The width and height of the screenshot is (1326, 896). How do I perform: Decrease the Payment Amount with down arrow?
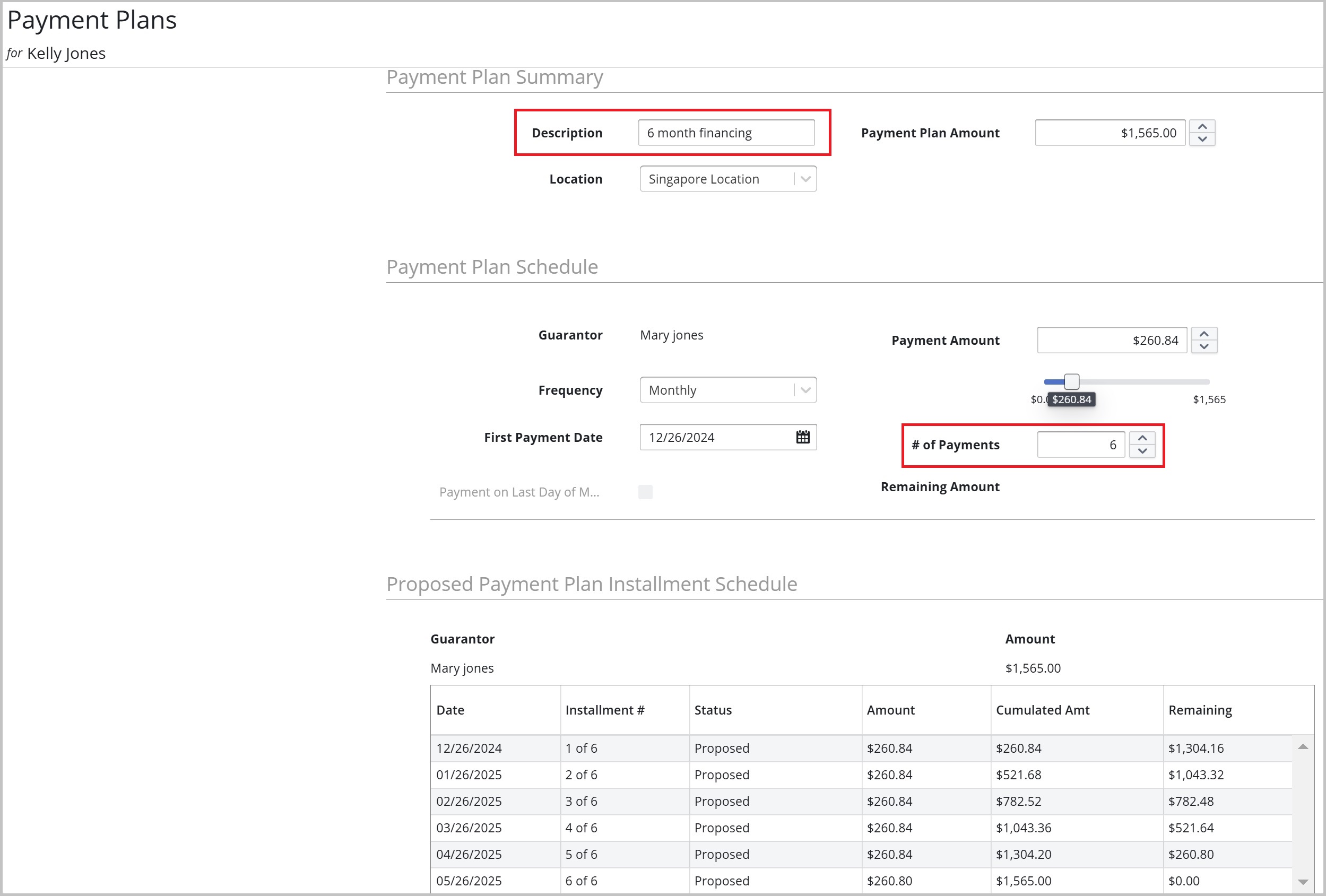pyautogui.click(x=1204, y=347)
